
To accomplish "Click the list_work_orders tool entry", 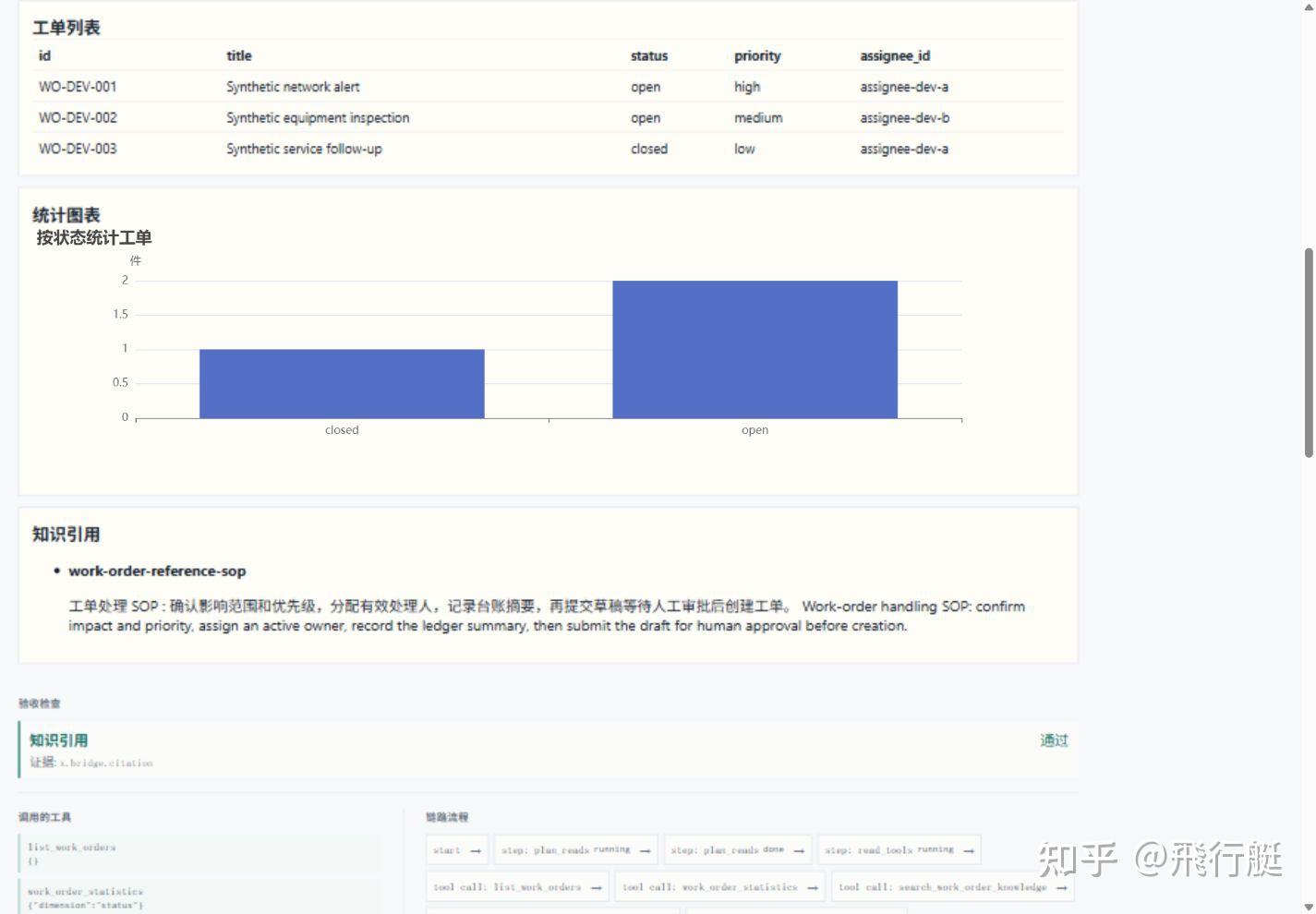I will [199, 853].
